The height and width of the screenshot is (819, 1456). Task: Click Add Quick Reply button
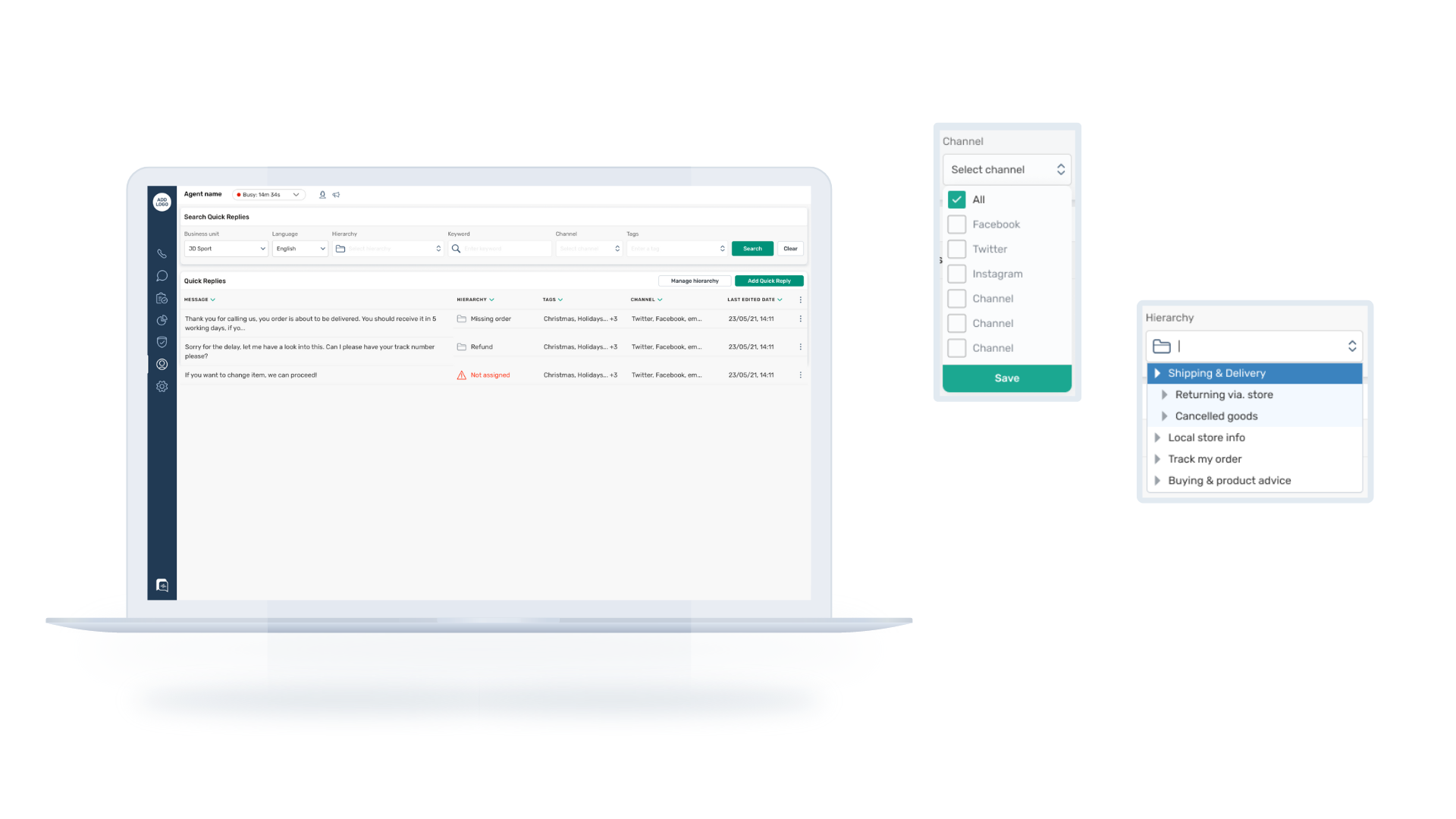770,281
